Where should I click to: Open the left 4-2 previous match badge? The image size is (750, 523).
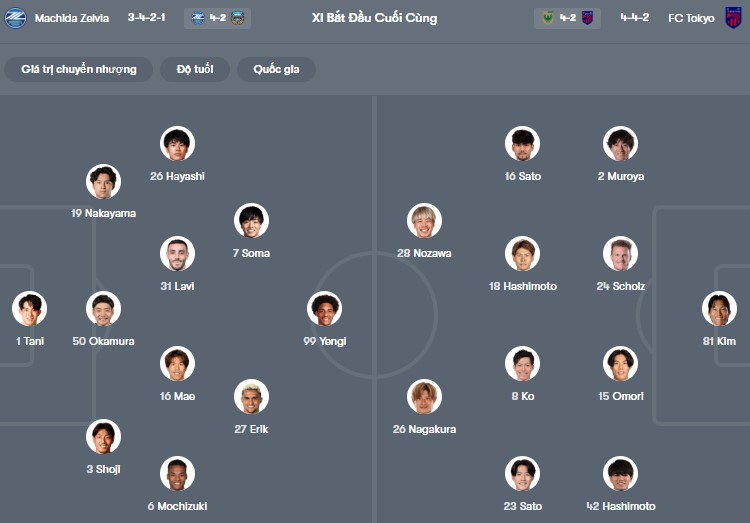218,18
